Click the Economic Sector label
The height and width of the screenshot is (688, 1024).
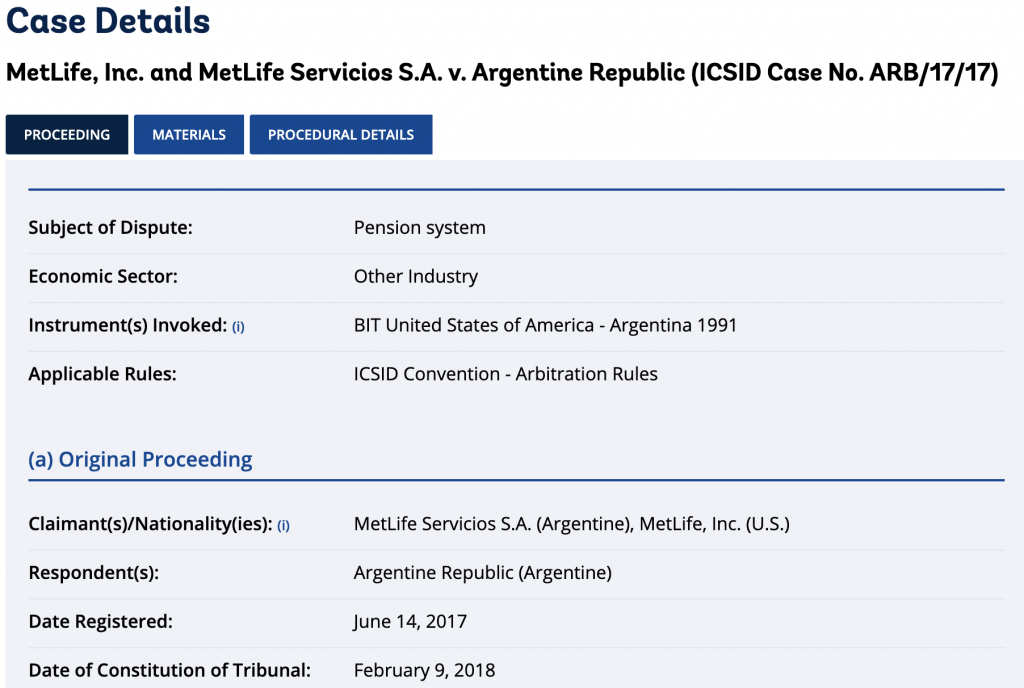pos(103,276)
